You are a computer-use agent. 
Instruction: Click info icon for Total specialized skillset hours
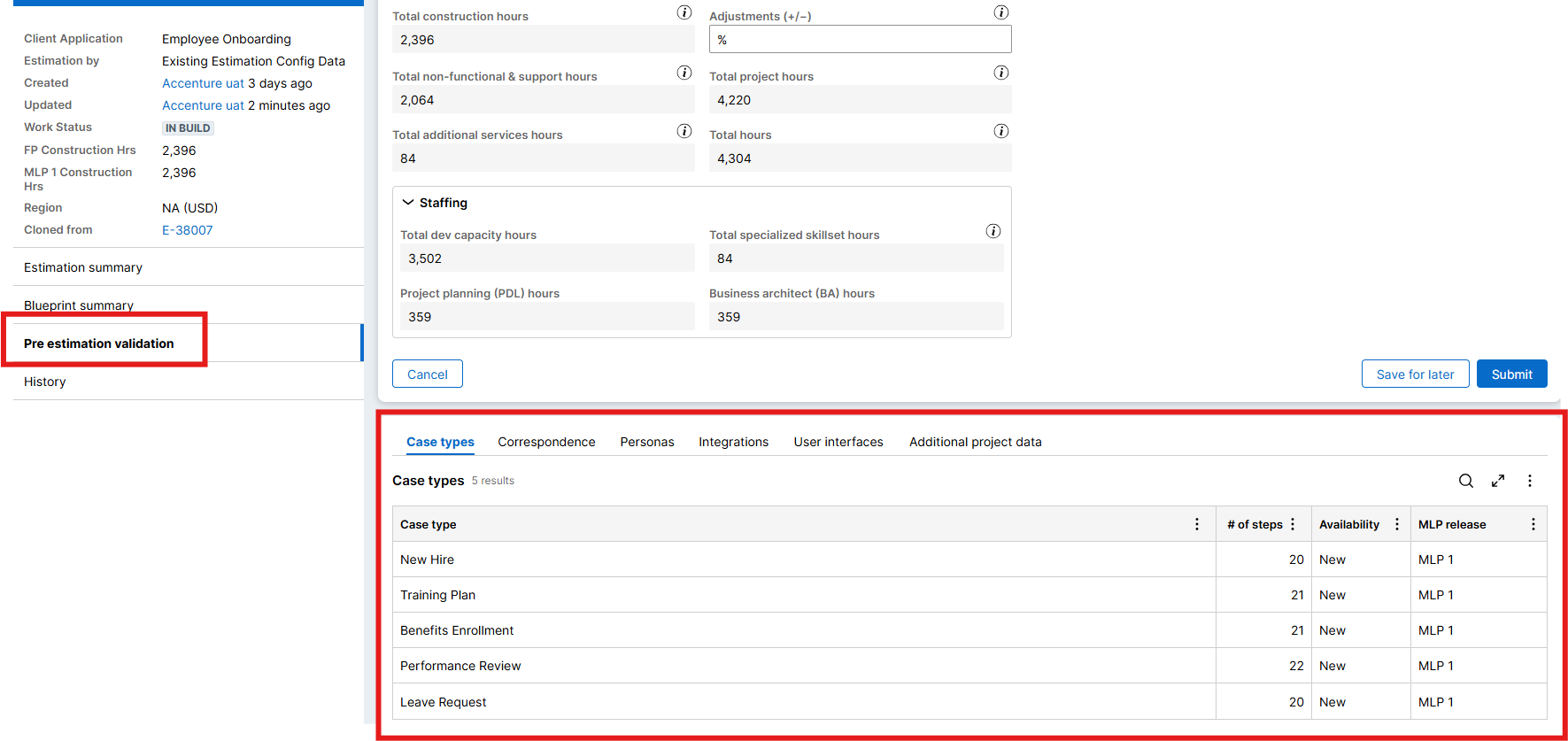click(993, 231)
